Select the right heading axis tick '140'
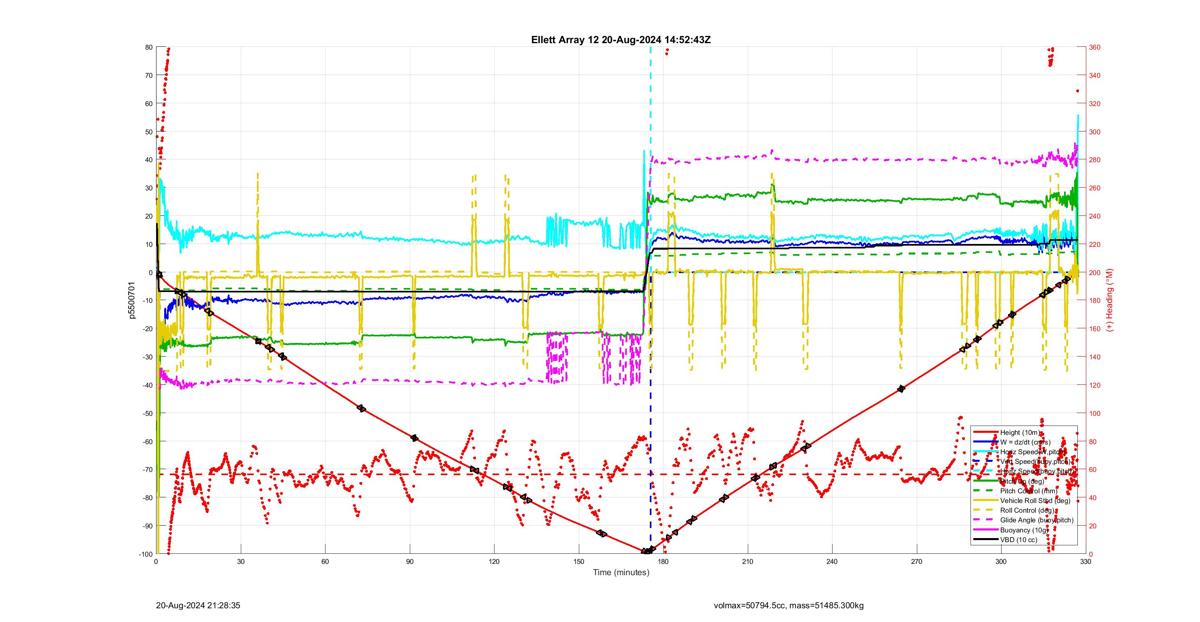The width and height of the screenshot is (1200, 622). 1095,357
